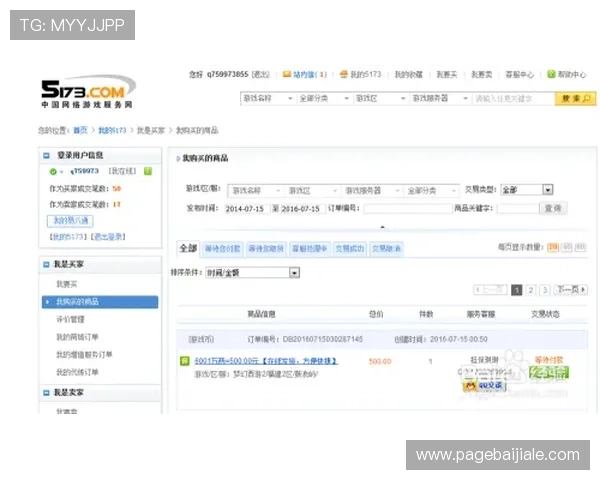This screenshot has height=480, width=600.
Task: Collapse the 我是卖家 panel icon
Action: pyautogui.click(x=46, y=393)
